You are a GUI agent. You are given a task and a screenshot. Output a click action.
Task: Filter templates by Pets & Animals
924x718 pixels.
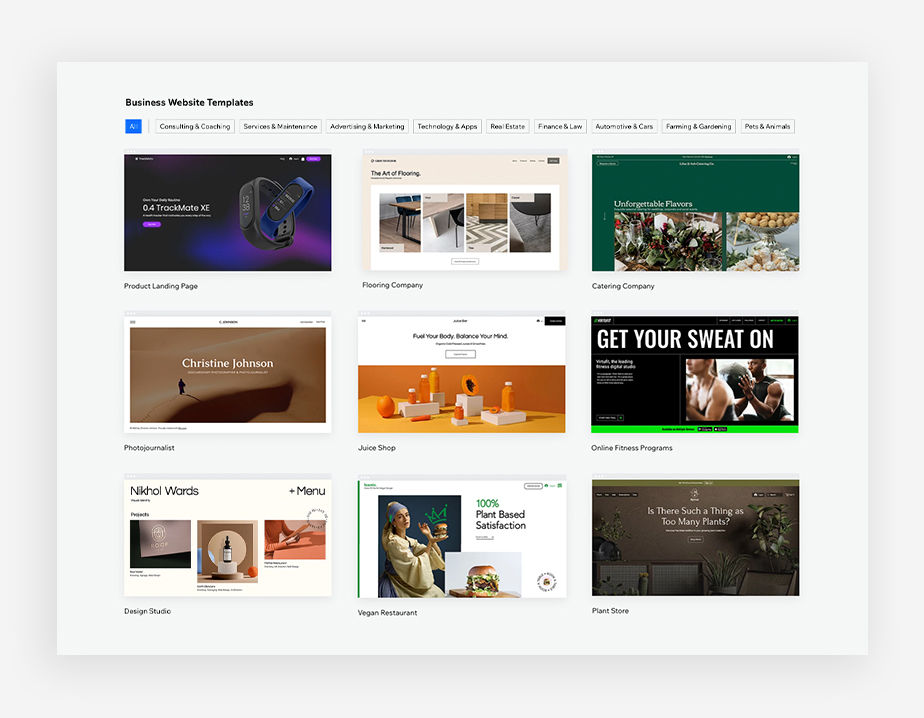pyautogui.click(x=767, y=126)
